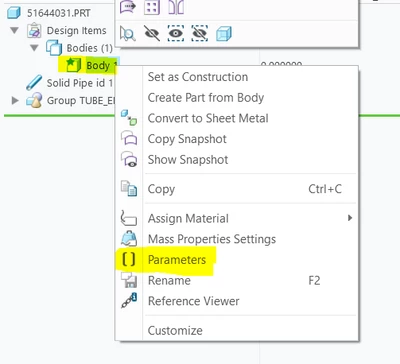This screenshot has height=364, width=400.
Task: Click the transparent blue cube icon
Action: (224, 34)
